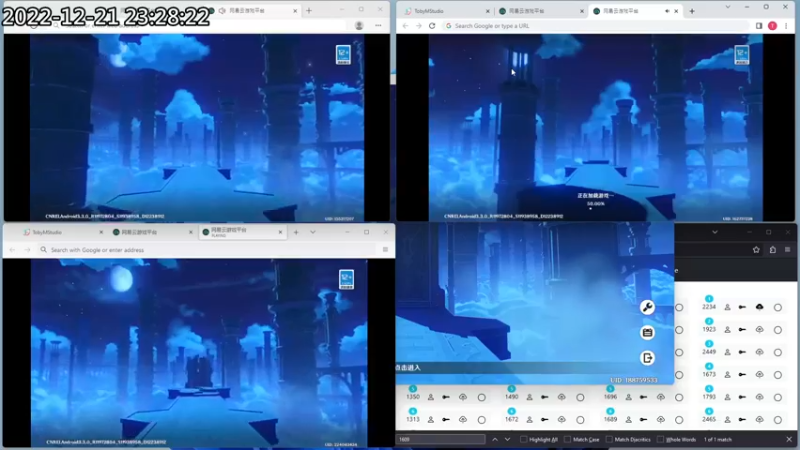This screenshot has height=450, width=800.
Task: Click the find-in-page search field
Action: point(441,439)
